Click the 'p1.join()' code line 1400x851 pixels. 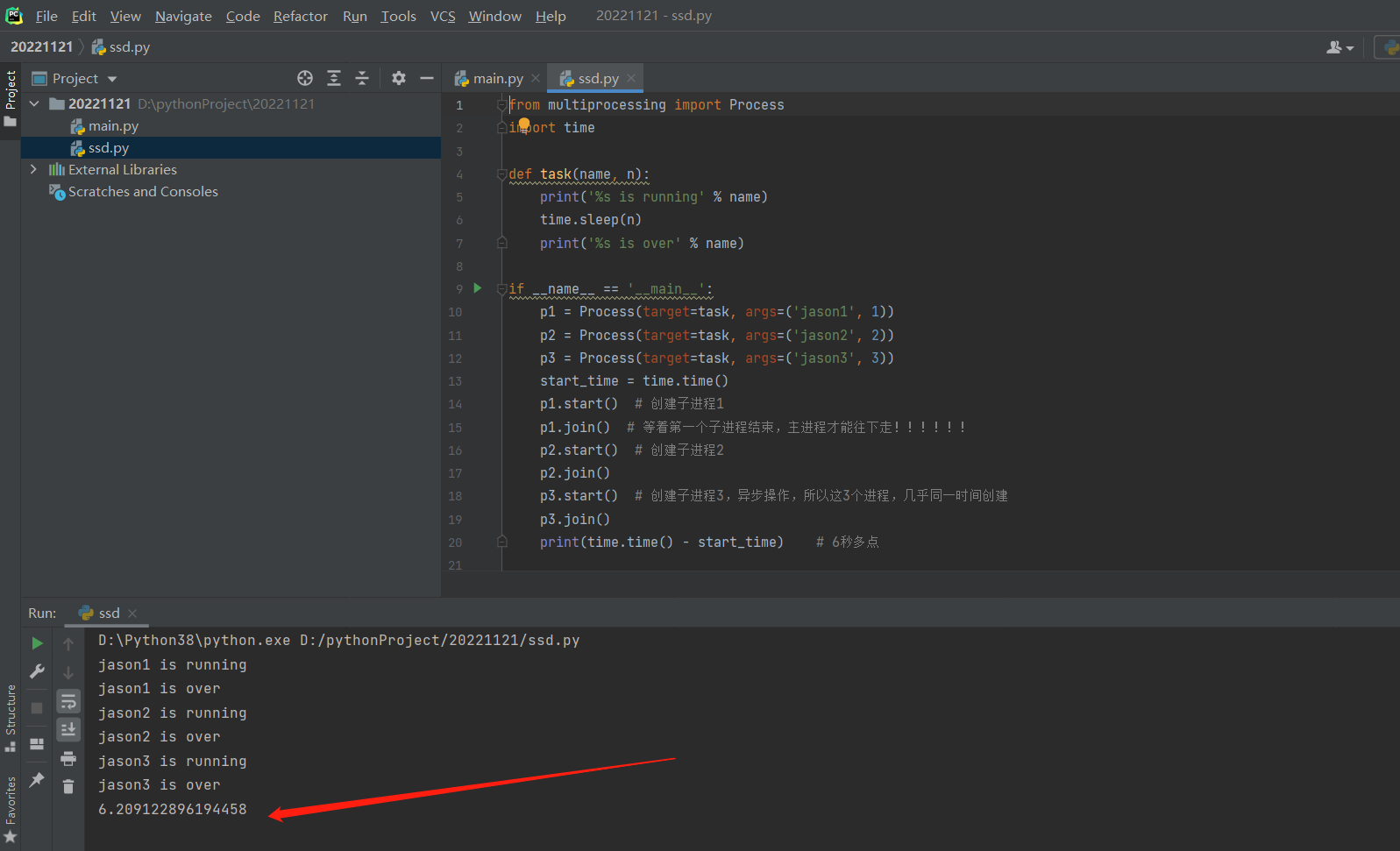[x=575, y=427]
